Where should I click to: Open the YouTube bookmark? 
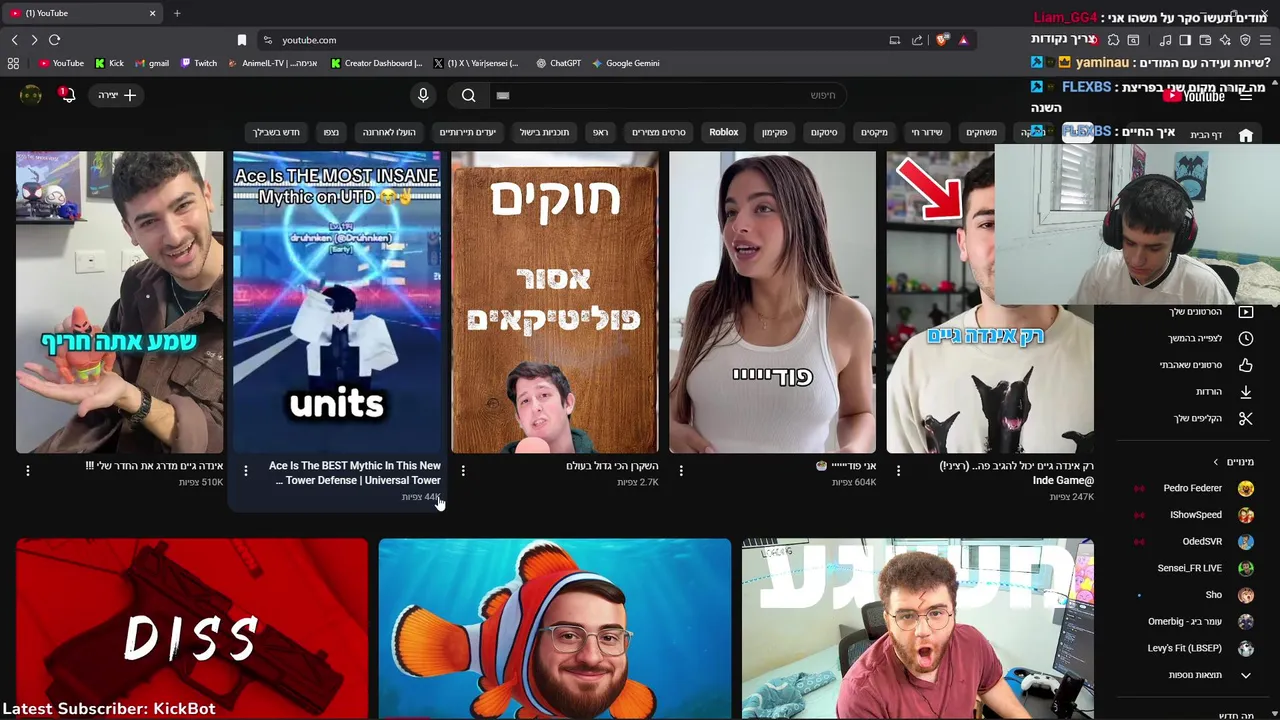(62, 63)
